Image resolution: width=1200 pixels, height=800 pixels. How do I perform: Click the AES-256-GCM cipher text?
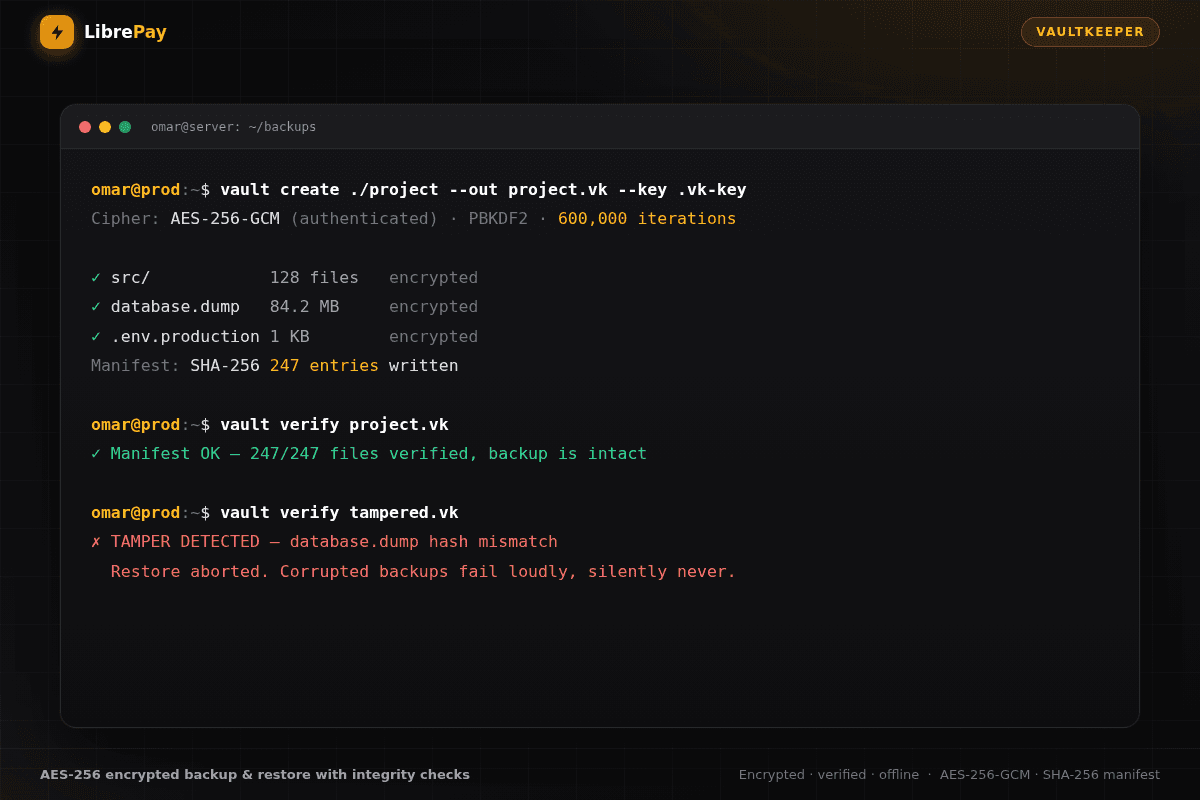pyautogui.click(x=225, y=218)
